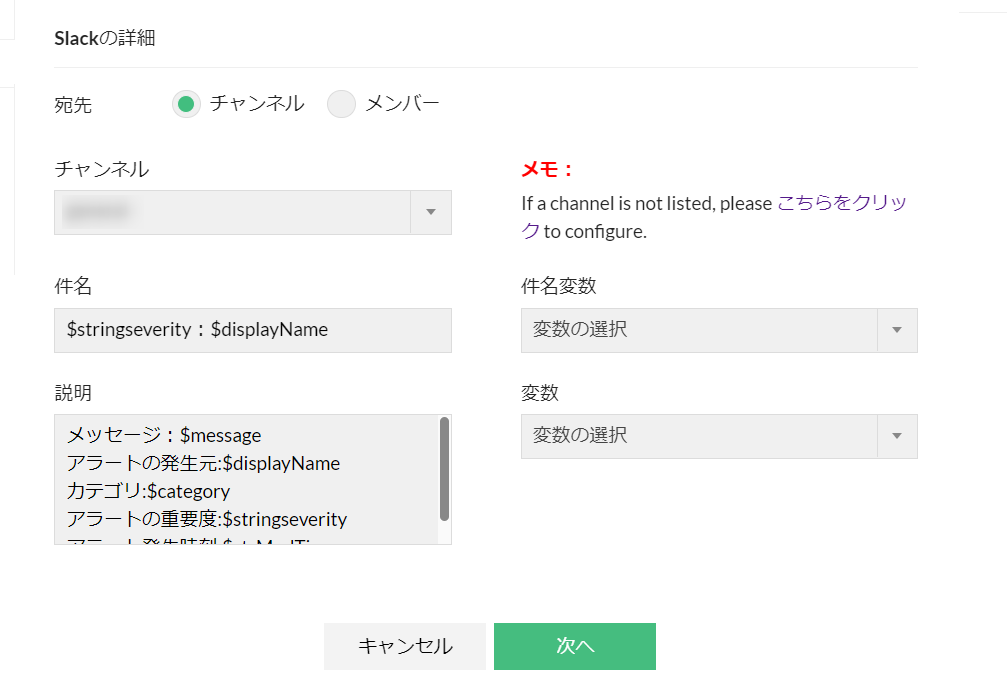Click inside the 件名 subject field
The width and height of the screenshot is (1007, 698).
pyautogui.click(x=252, y=330)
